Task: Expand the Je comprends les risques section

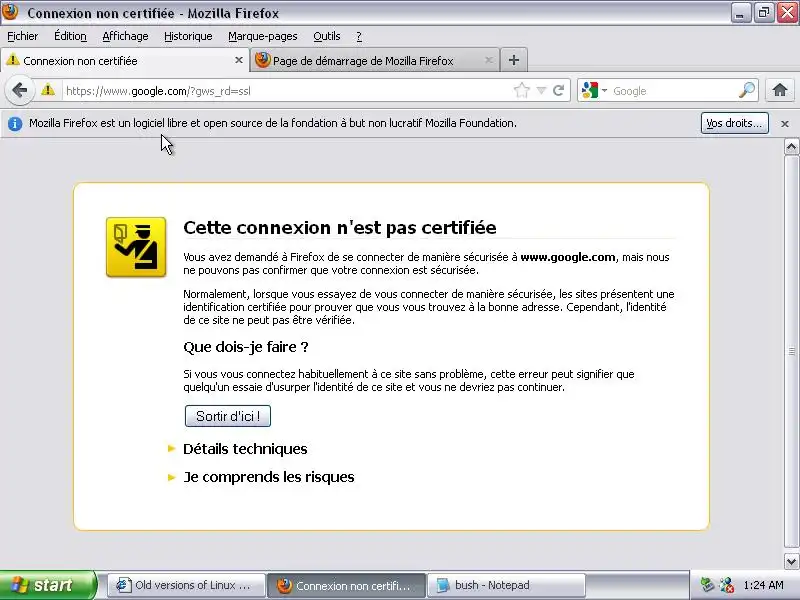Action: [x=268, y=477]
